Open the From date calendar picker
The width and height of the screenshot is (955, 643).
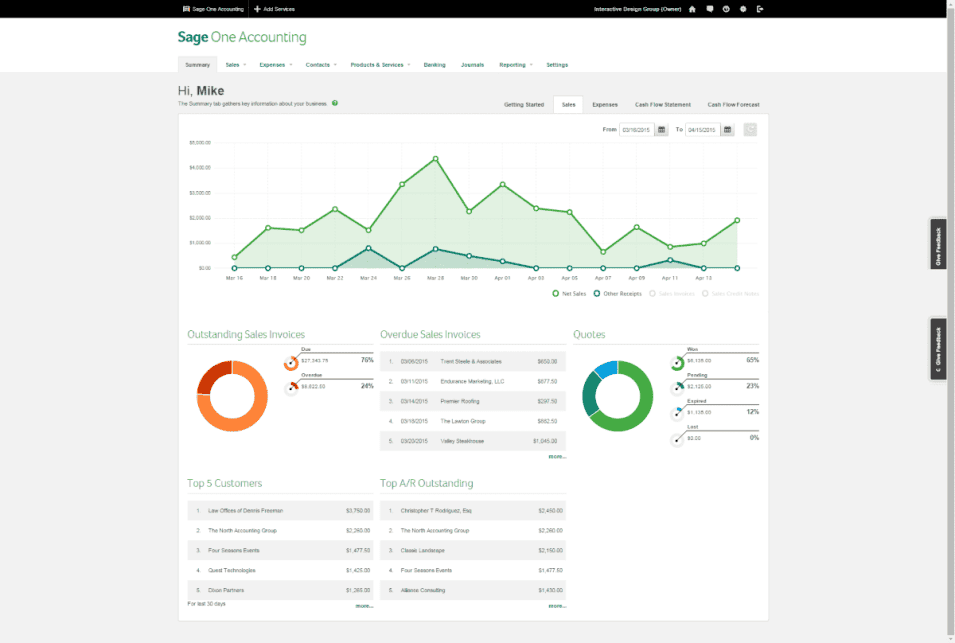(661, 130)
